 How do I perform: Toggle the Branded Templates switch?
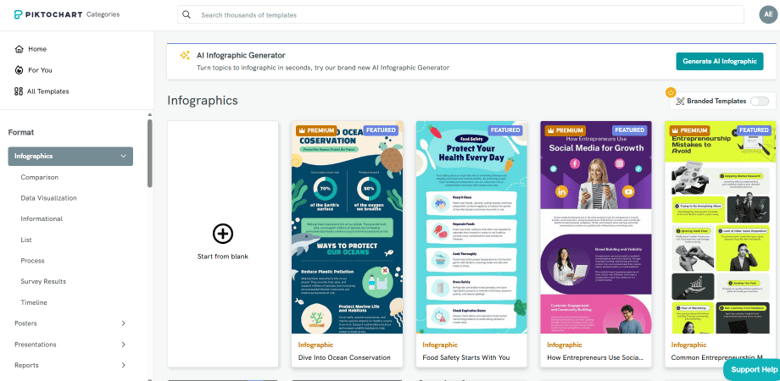(760, 101)
